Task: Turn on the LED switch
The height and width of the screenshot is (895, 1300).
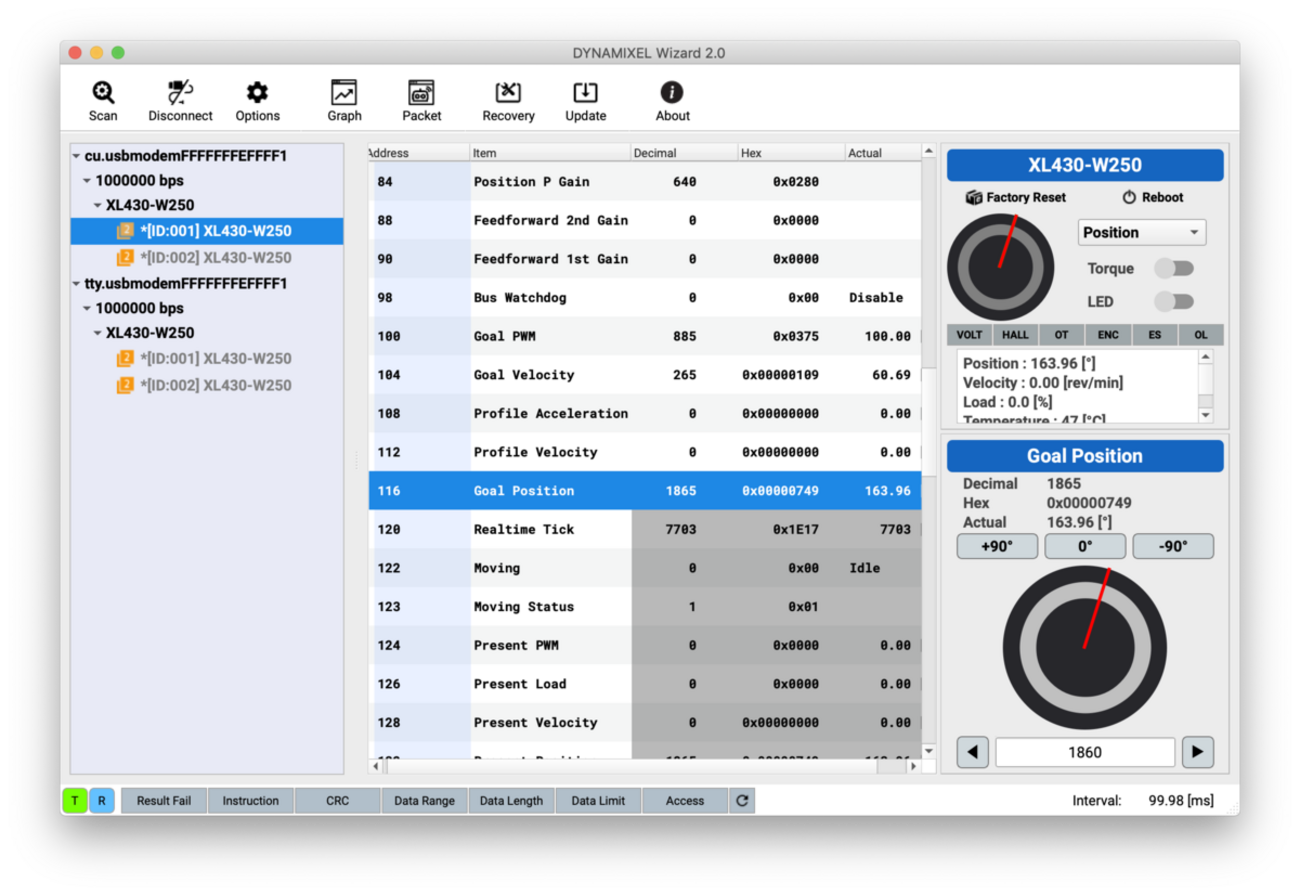Action: point(1174,301)
